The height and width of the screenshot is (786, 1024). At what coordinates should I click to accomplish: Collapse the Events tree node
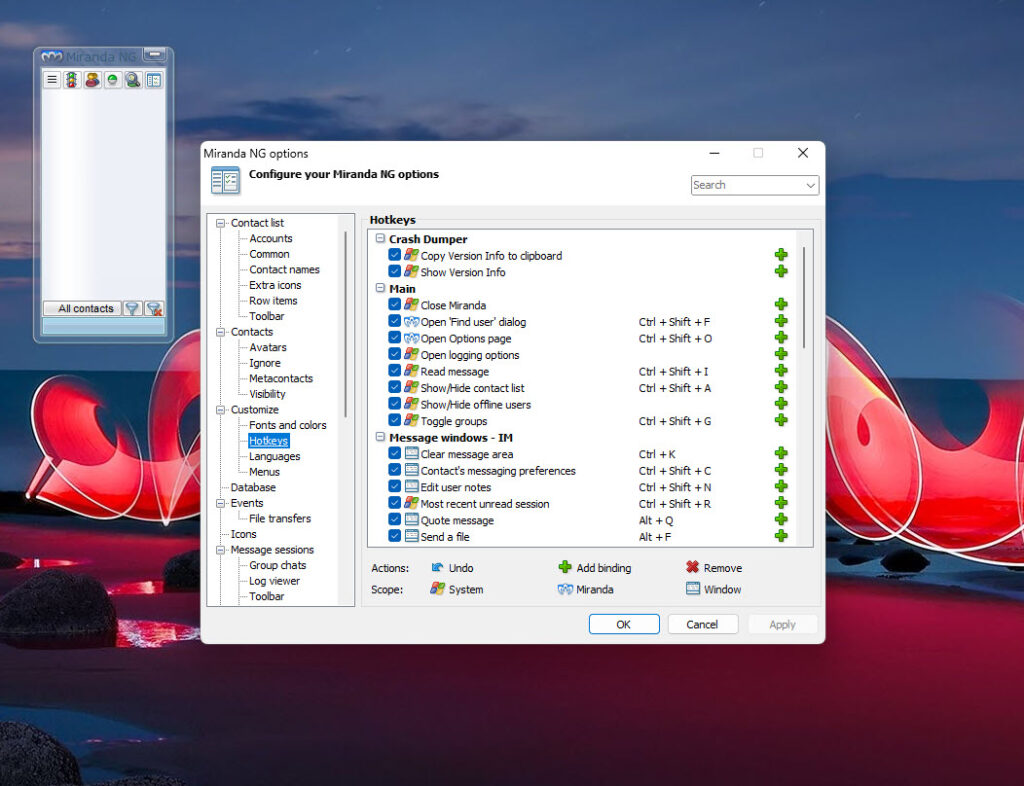220,503
